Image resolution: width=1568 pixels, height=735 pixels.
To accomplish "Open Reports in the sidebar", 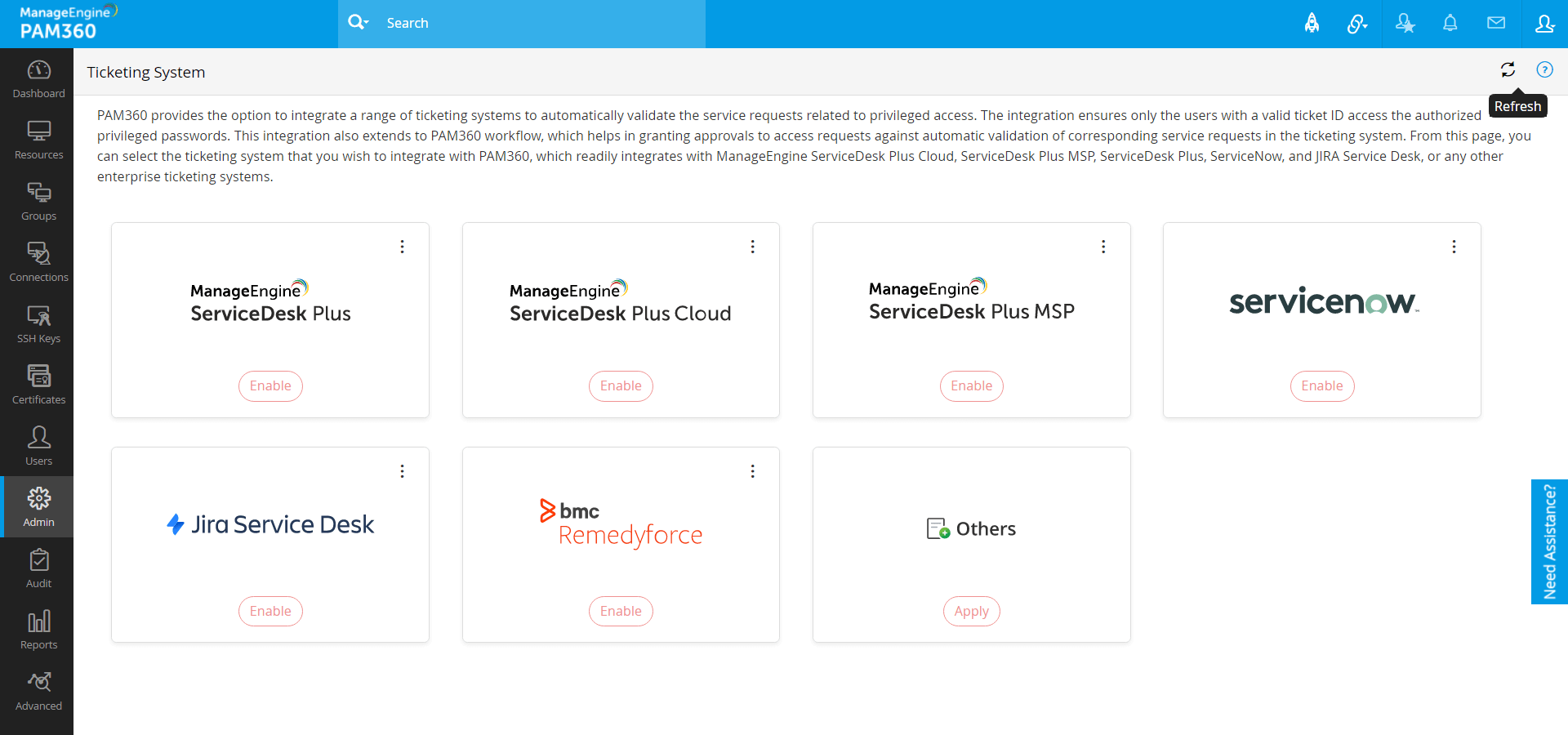I will click(x=38, y=630).
